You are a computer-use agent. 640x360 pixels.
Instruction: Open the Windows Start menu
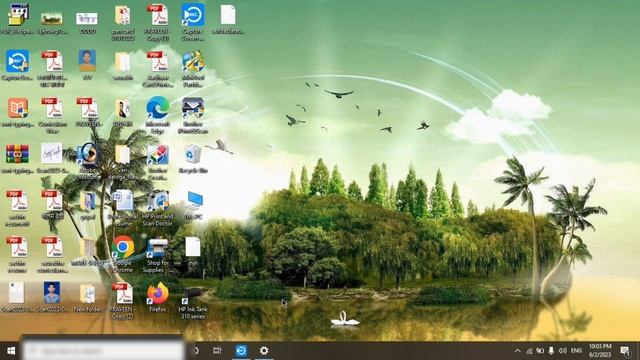pos(11,351)
